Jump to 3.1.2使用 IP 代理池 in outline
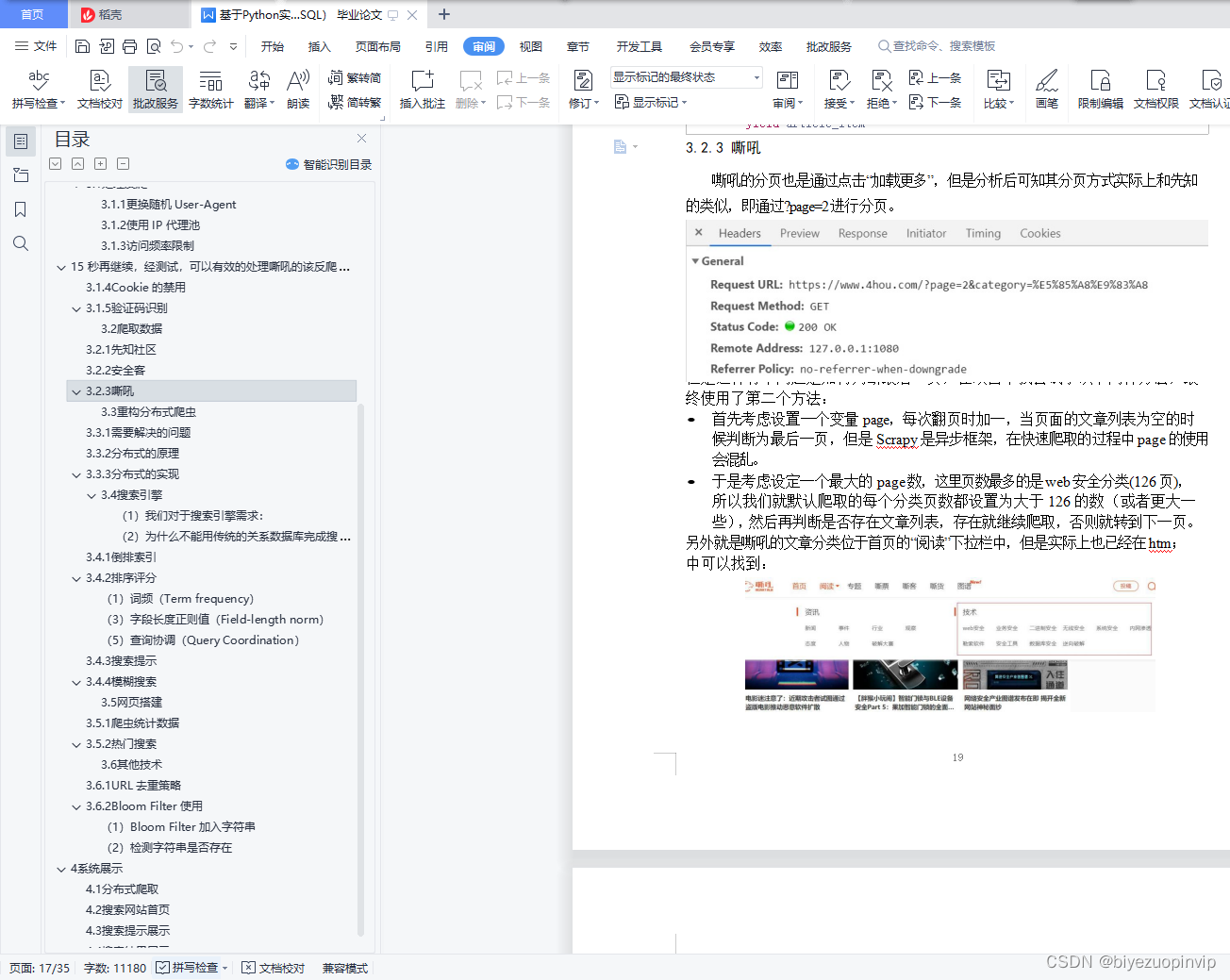Screen dimensions: 1230x980 coord(150,225)
